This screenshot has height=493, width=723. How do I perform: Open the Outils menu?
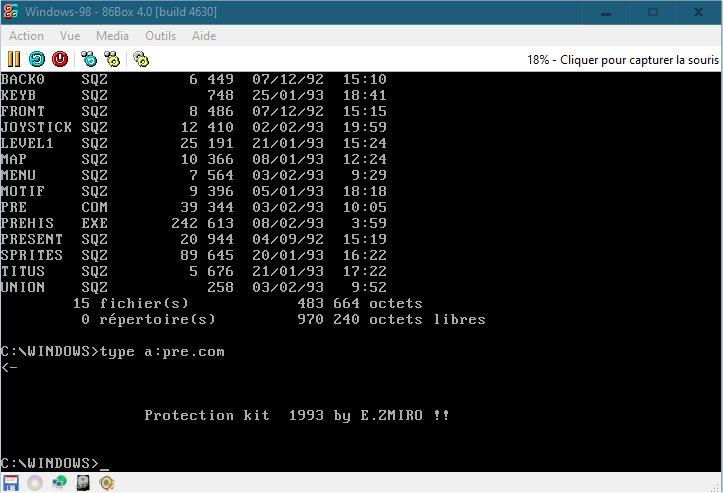pos(160,36)
